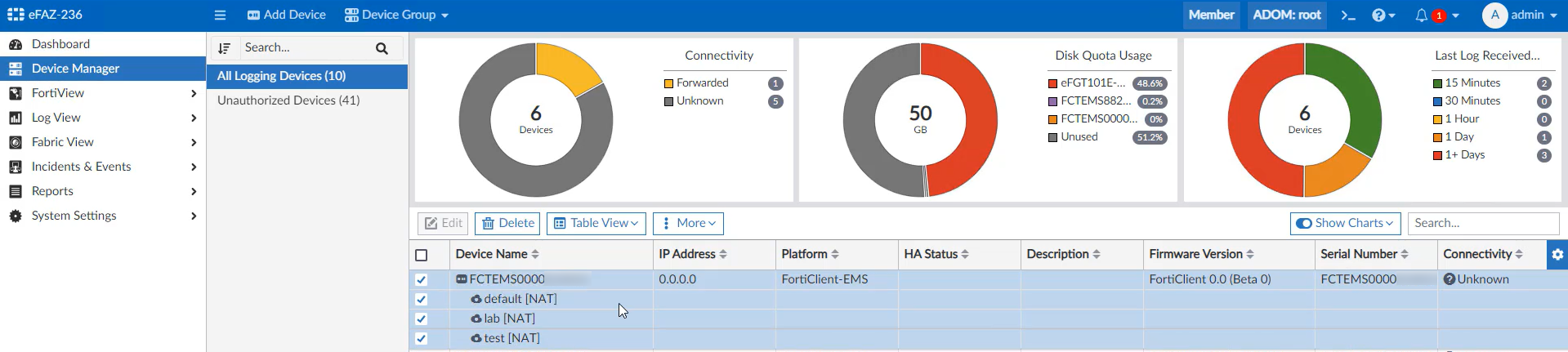Open the More actions dropdown

688,223
